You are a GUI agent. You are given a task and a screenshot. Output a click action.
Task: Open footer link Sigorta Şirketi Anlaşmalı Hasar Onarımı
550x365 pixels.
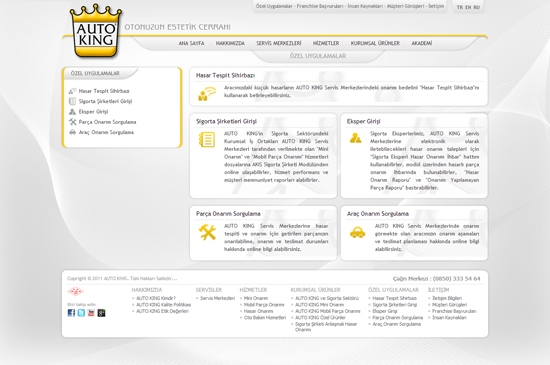coord(326,327)
